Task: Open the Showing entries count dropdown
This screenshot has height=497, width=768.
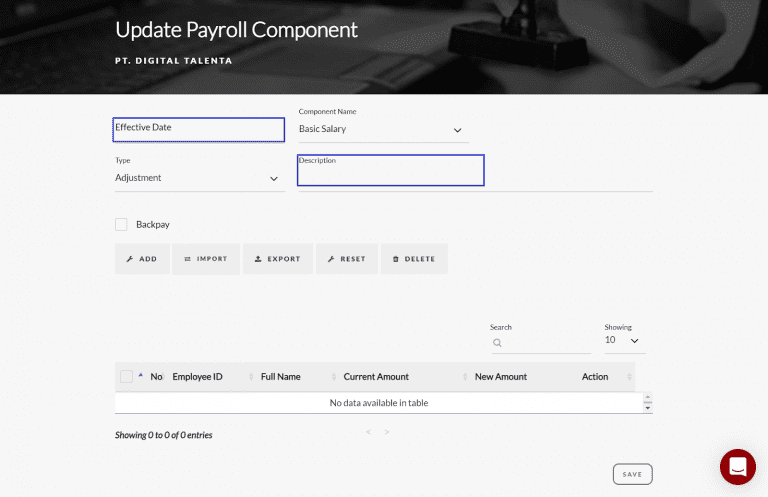Action: [623, 340]
